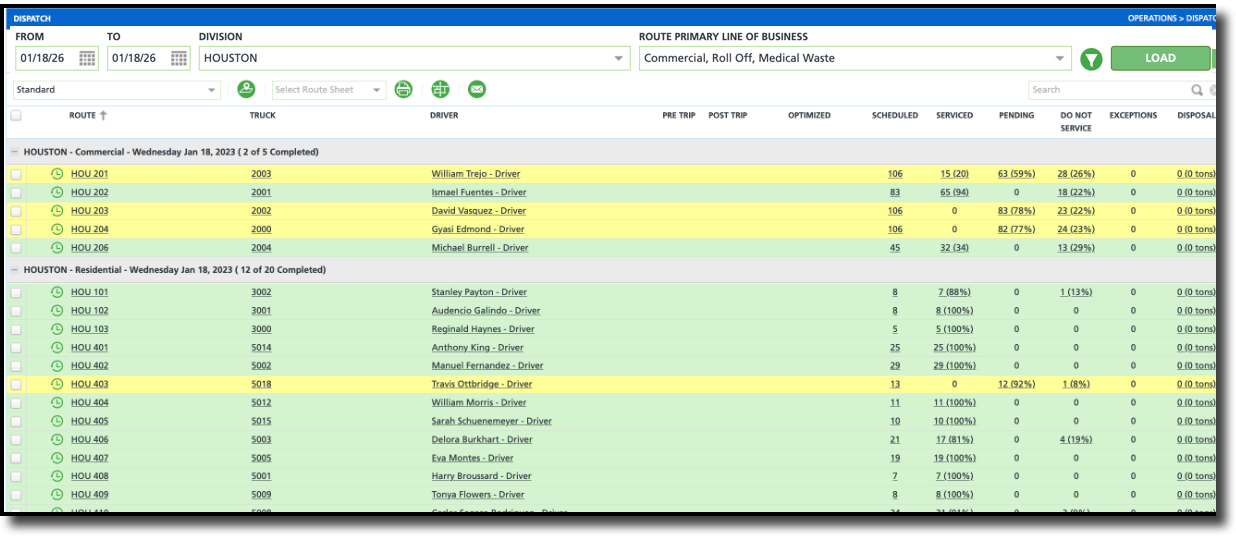Open scheduled count 45 for HOU 206
Image resolution: width=1236 pixels, height=536 pixels.
pyautogui.click(x=895, y=247)
